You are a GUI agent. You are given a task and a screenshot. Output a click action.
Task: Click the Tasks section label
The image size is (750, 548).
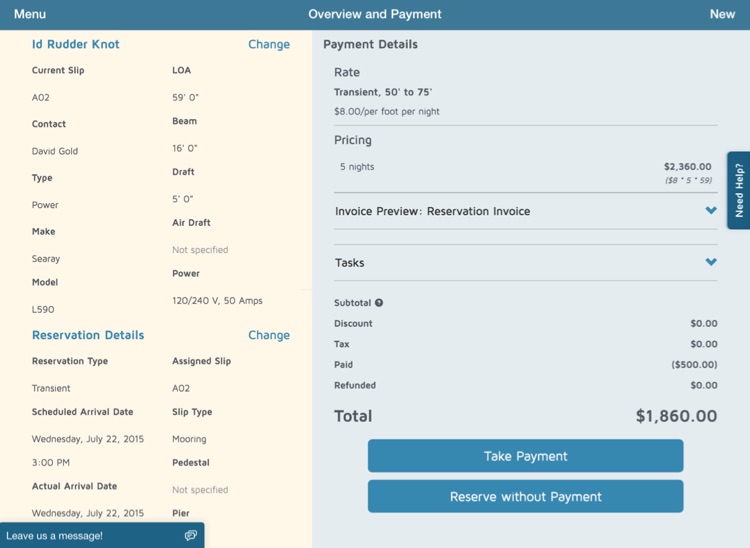point(350,263)
